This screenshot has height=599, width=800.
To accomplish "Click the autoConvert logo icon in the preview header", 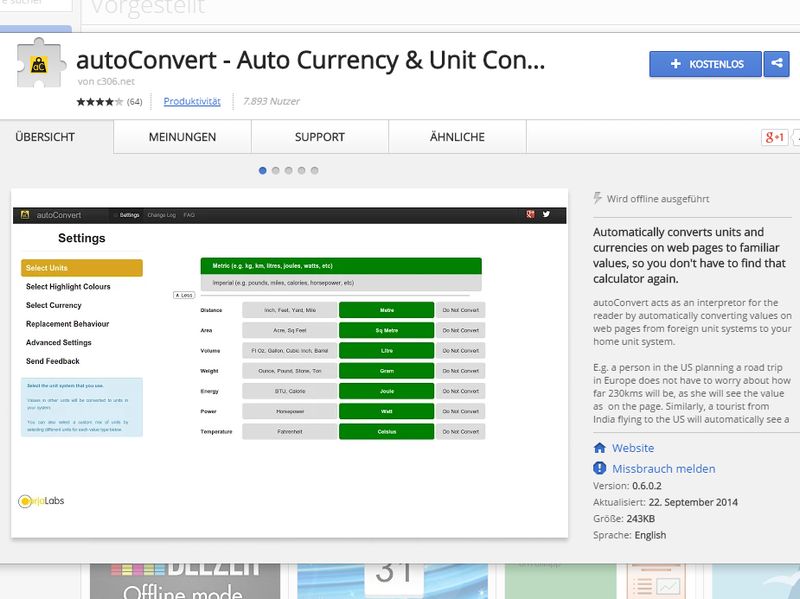I will click(25, 215).
